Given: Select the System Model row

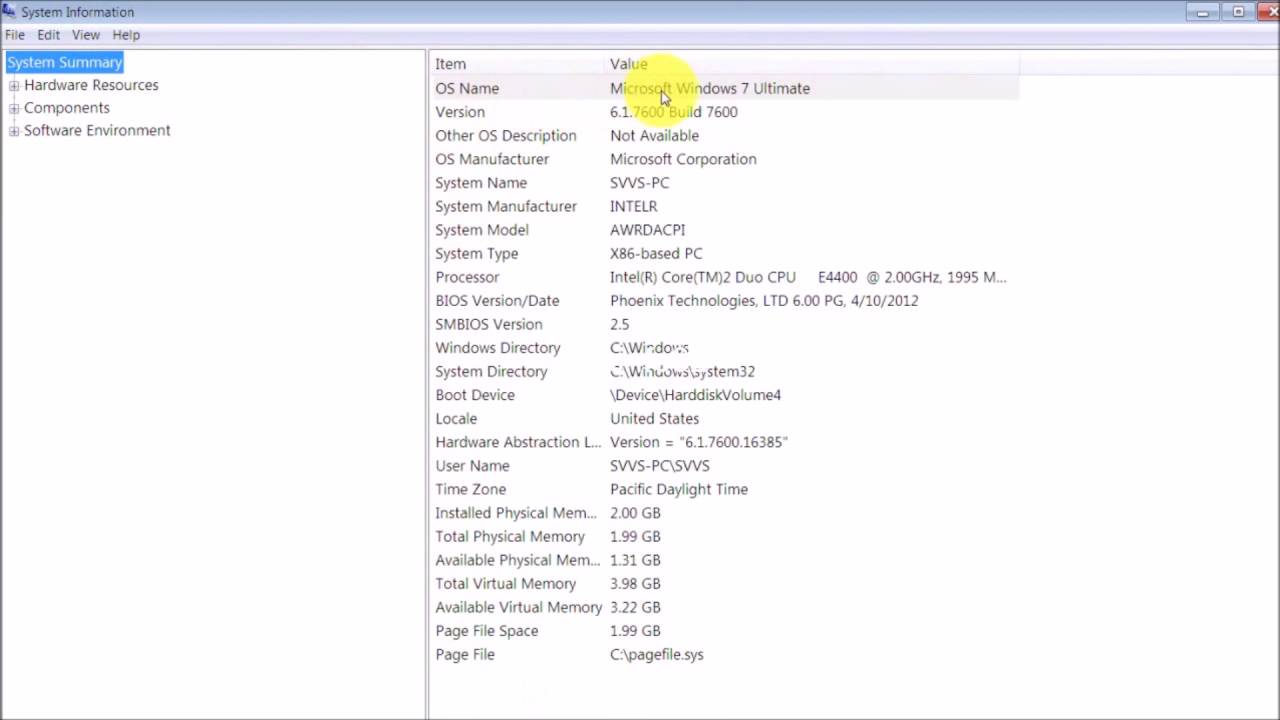Looking at the screenshot, I should point(725,230).
